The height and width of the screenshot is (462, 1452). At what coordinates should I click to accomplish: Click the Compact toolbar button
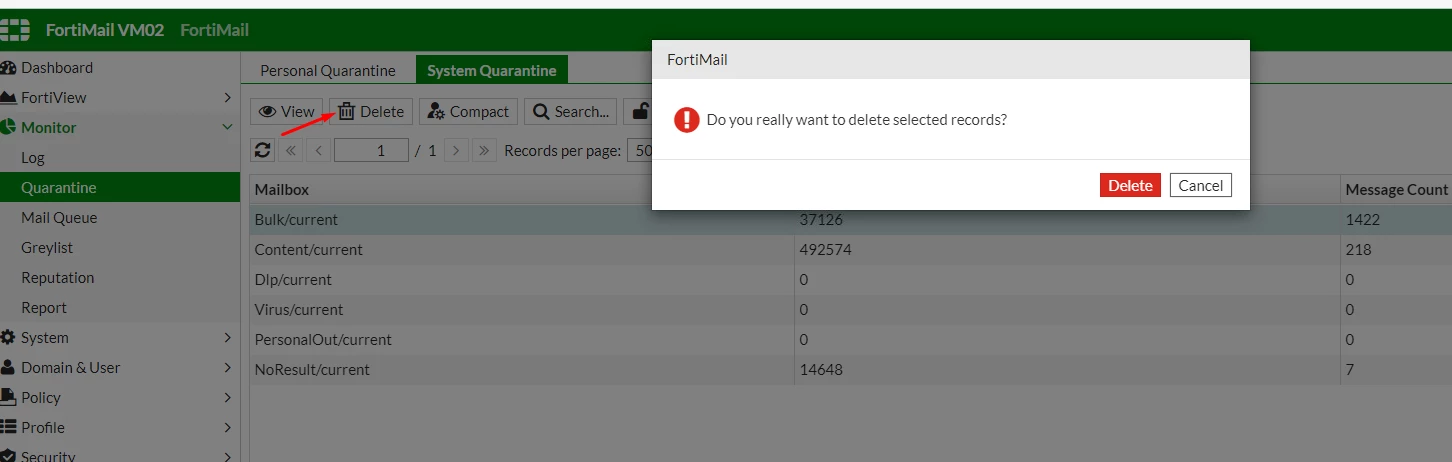click(x=468, y=112)
